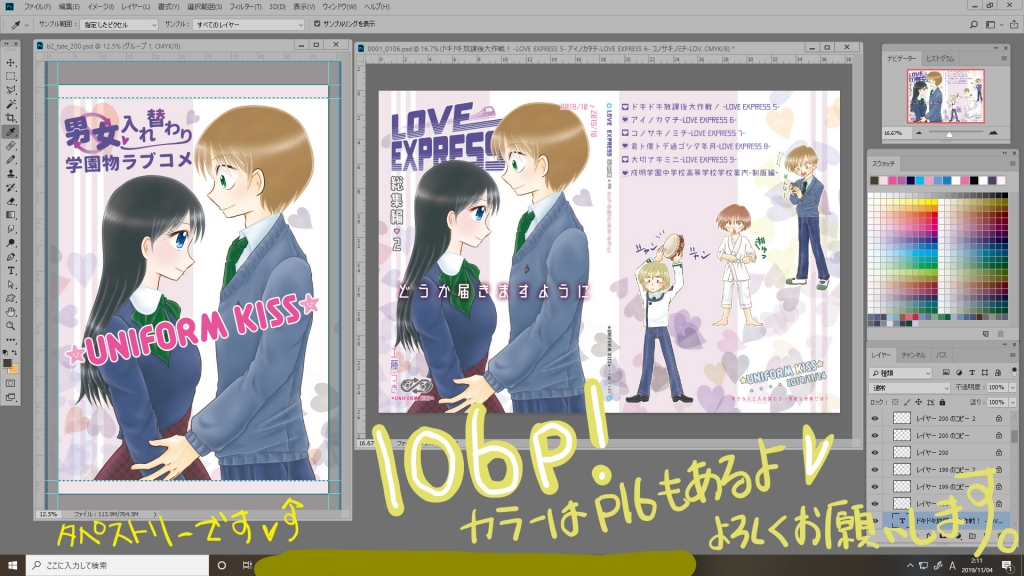Viewport: 1024px width, 576px height.
Task: Open the 不透明度 opacity slider arrow
Action: tap(1012, 387)
